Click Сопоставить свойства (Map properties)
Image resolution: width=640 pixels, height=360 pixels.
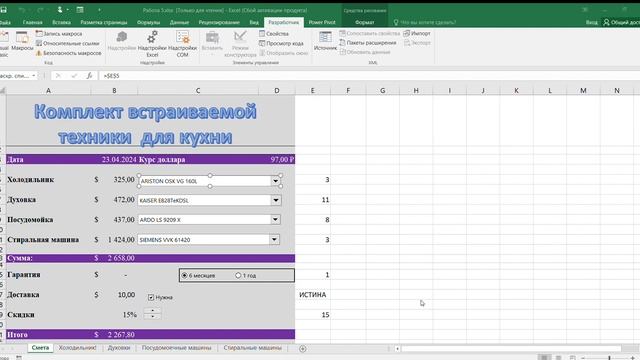click(x=370, y=33)
